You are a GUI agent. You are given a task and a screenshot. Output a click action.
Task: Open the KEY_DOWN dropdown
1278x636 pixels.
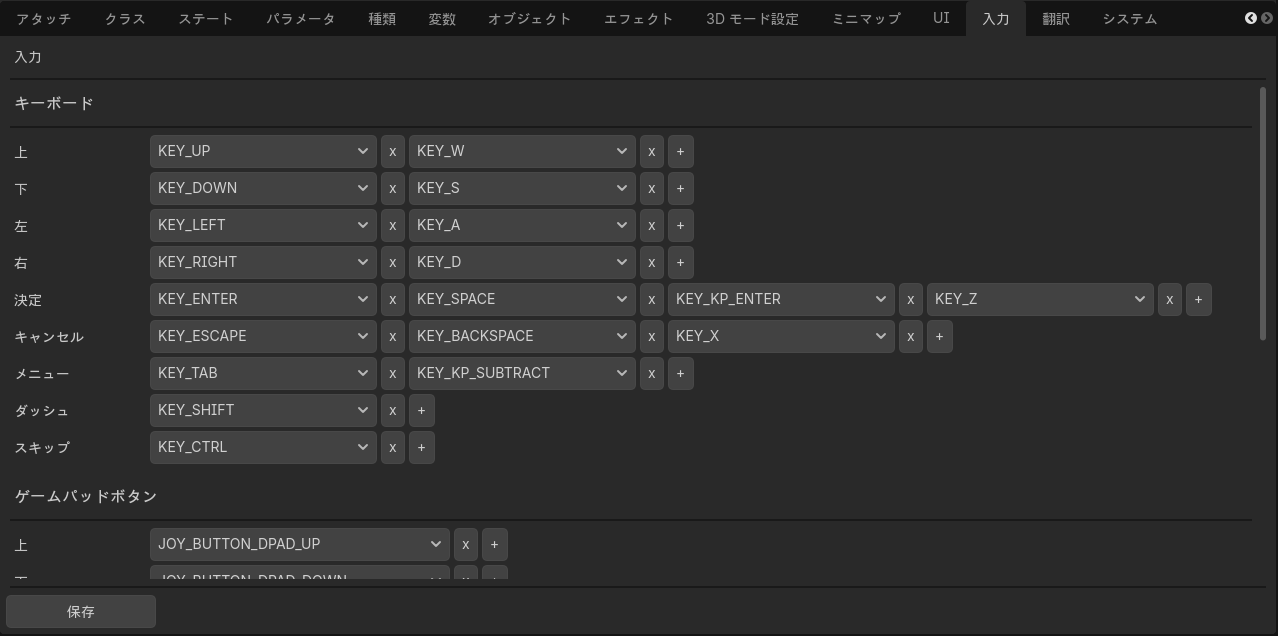263,188
